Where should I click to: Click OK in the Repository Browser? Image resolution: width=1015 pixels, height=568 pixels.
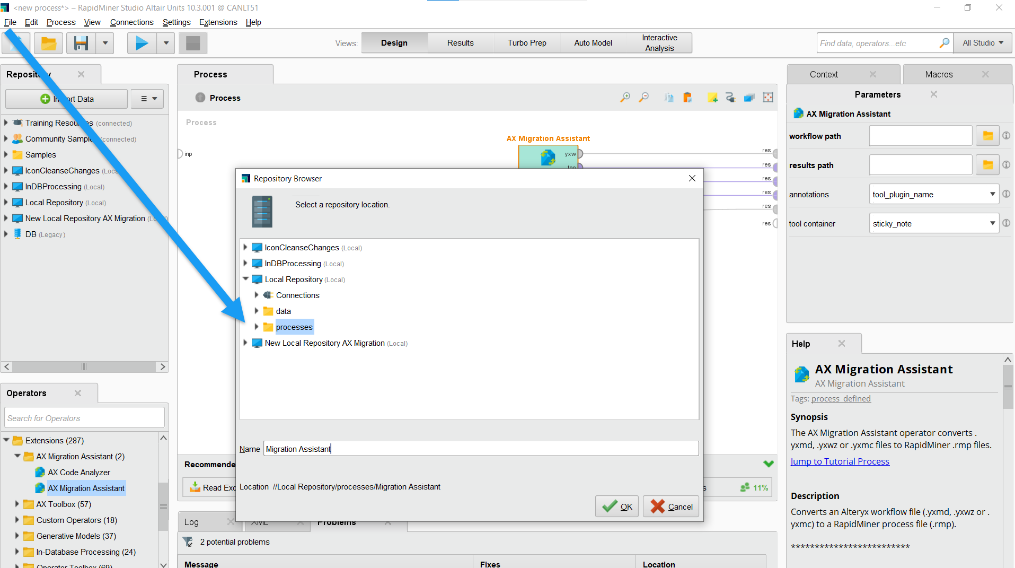coord(617,506)
